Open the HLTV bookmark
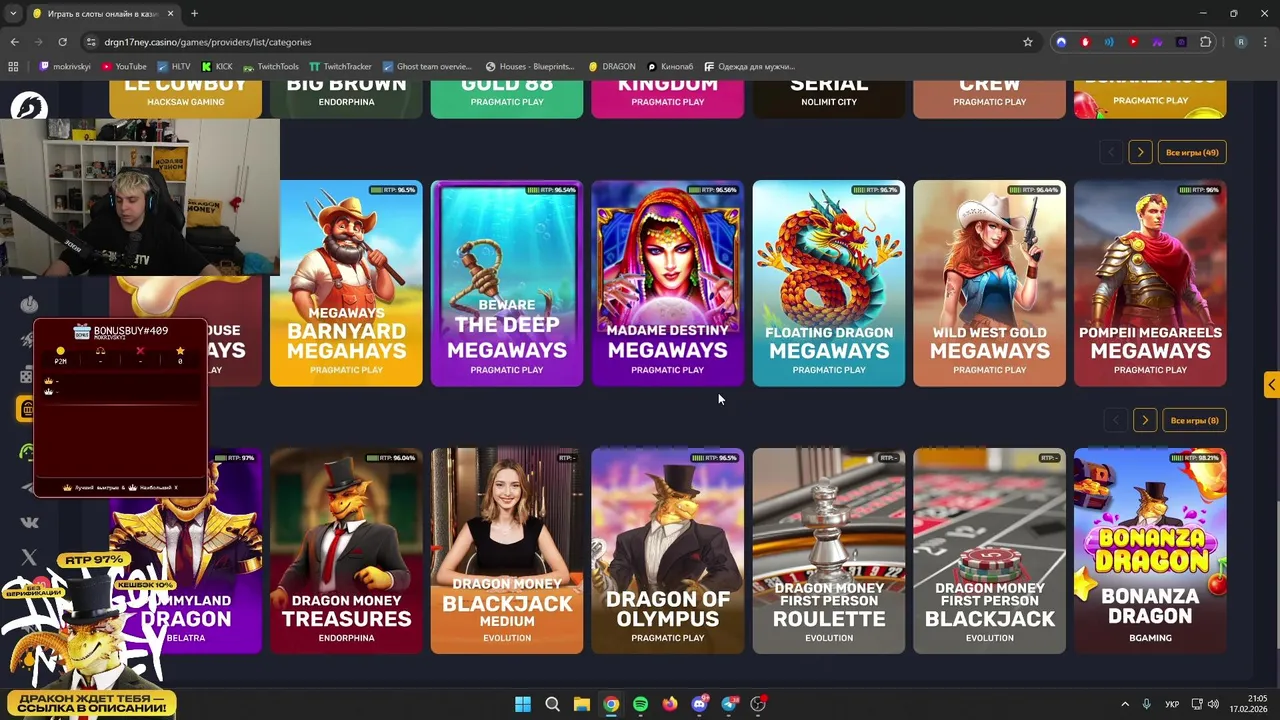Image resolution: width=1280 pixels, height=720 pixels. tap(173, 67)
